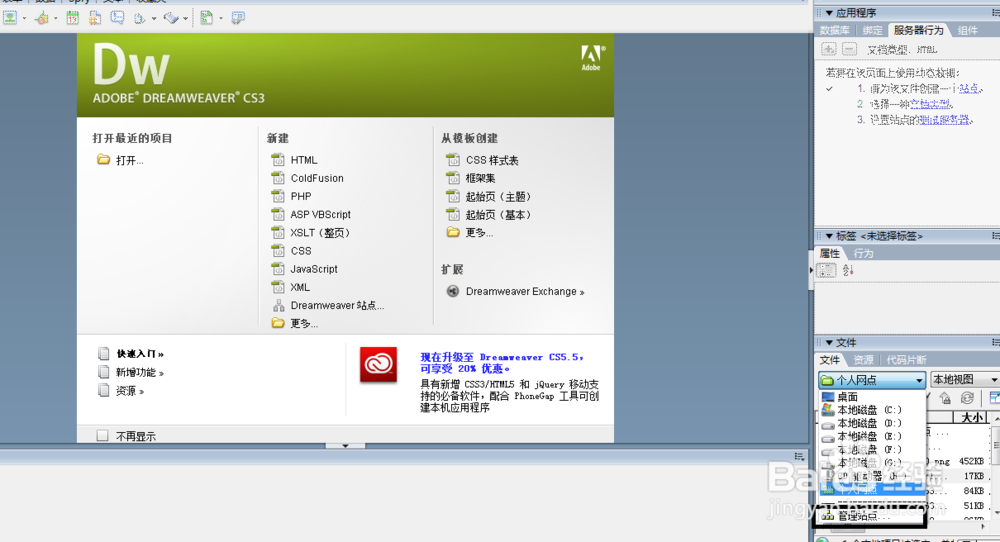The image size is (1000, 542).
Task: Click the minus remove server behavior button
Action: [x=849, y=49]
